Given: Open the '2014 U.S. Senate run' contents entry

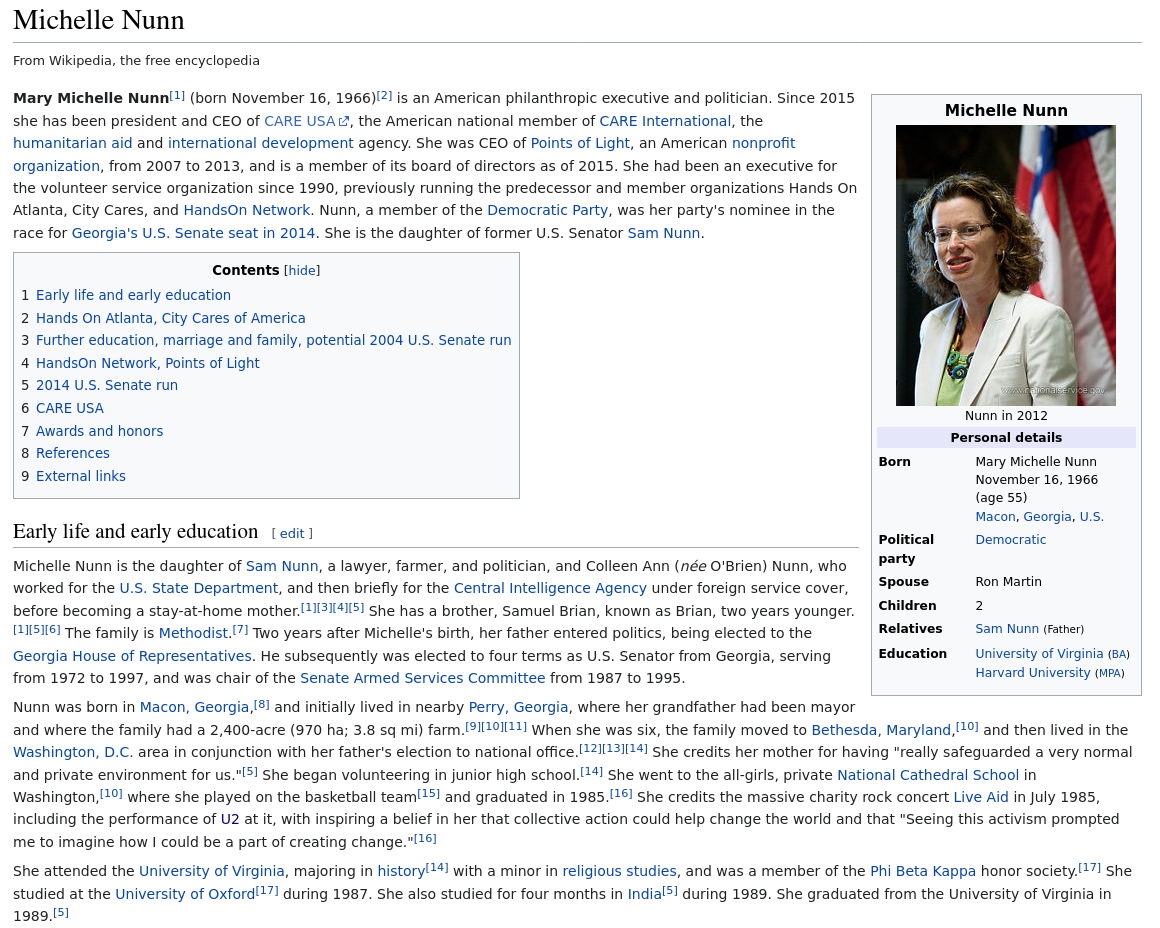Looking at the screenshot, I should [x=107, y=386].
